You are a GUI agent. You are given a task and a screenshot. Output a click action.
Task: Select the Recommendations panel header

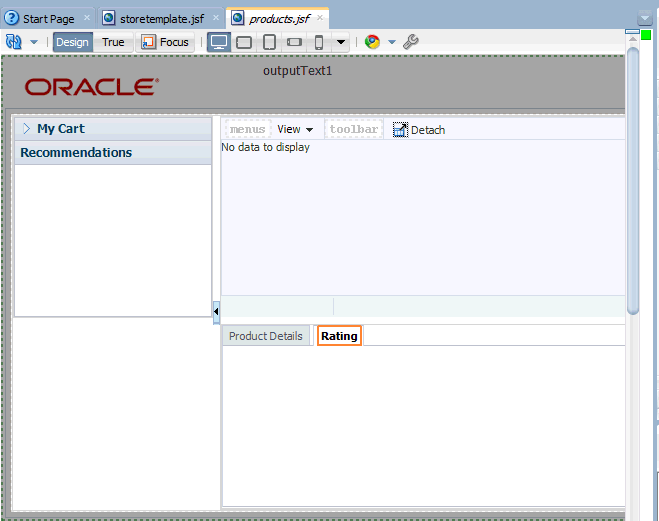click(113, 153)
